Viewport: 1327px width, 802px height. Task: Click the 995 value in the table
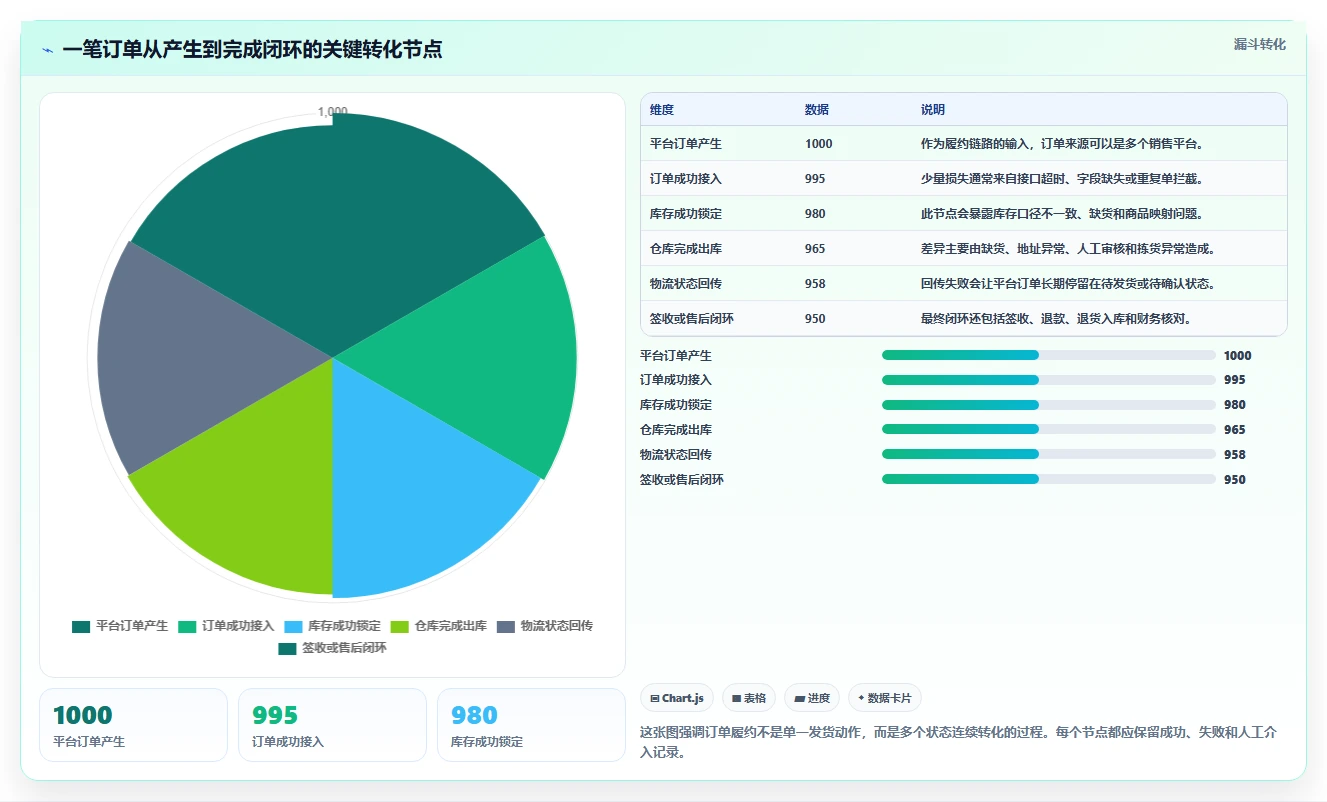(x=815, y=179)
